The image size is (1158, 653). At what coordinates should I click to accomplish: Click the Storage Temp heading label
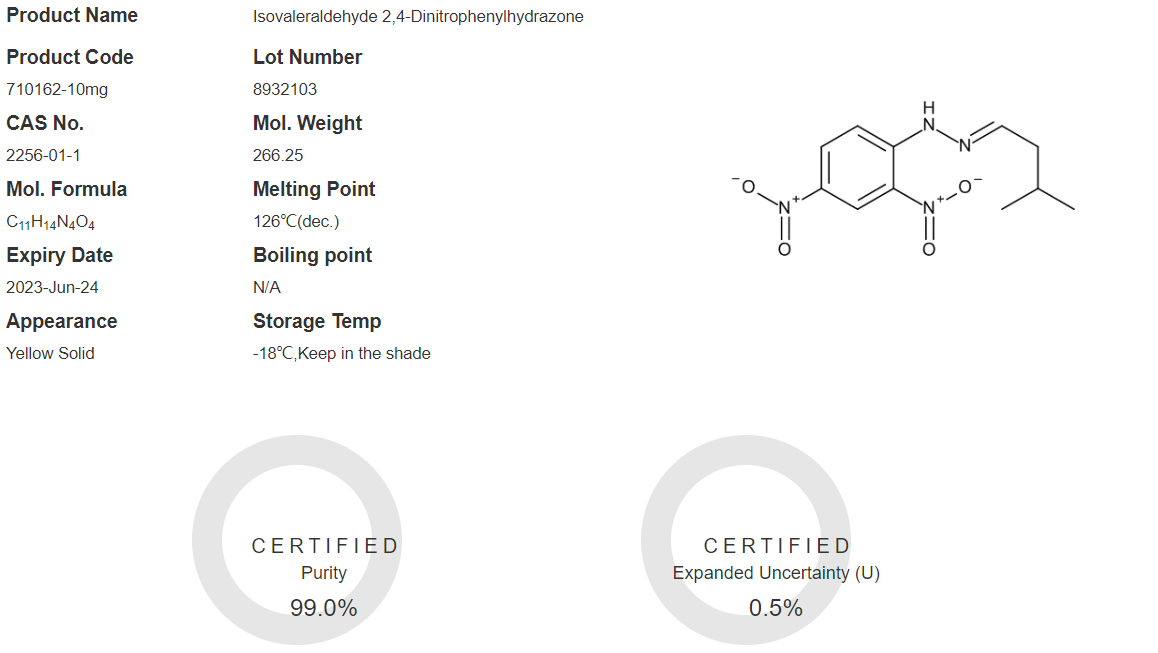317,321
